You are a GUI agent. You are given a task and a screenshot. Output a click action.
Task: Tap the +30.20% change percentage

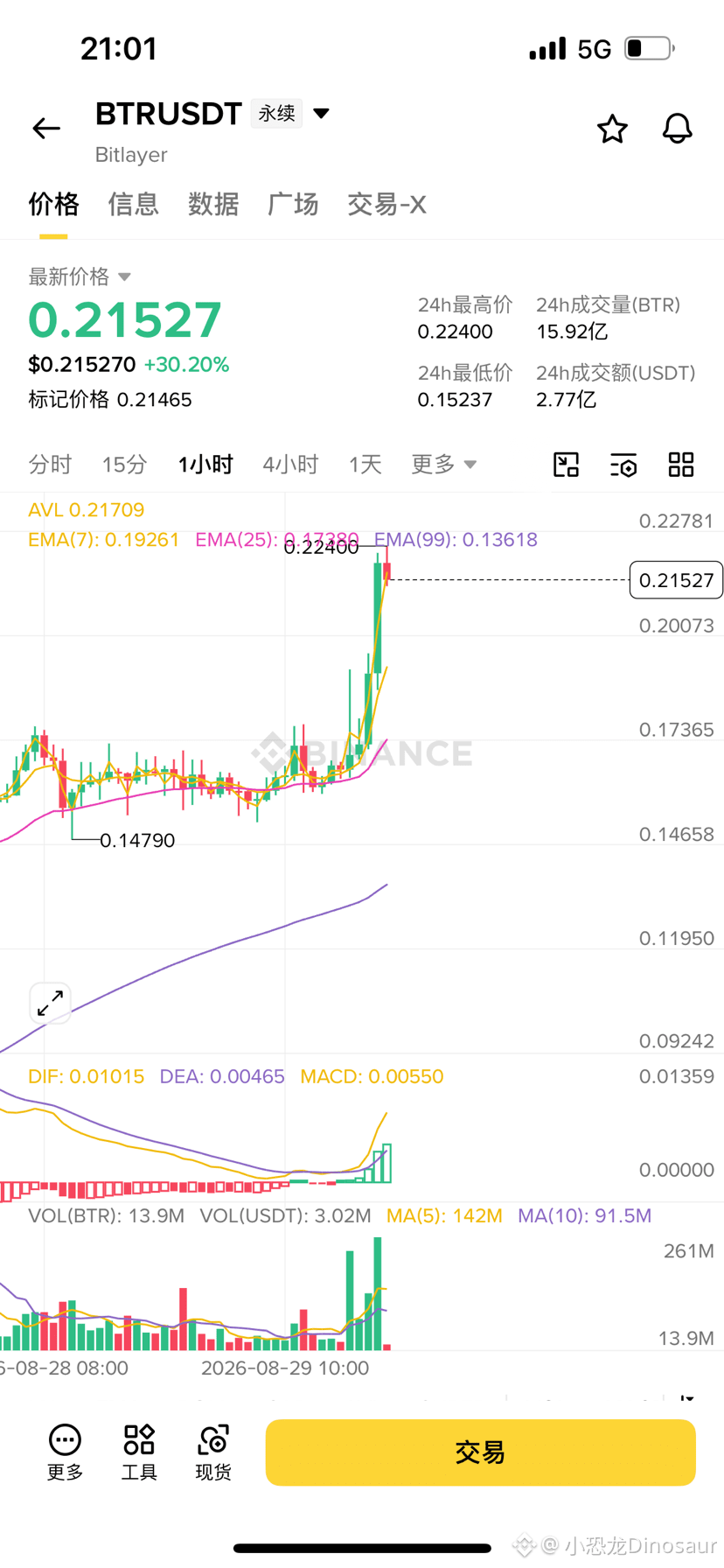click(x=186, y=365)
